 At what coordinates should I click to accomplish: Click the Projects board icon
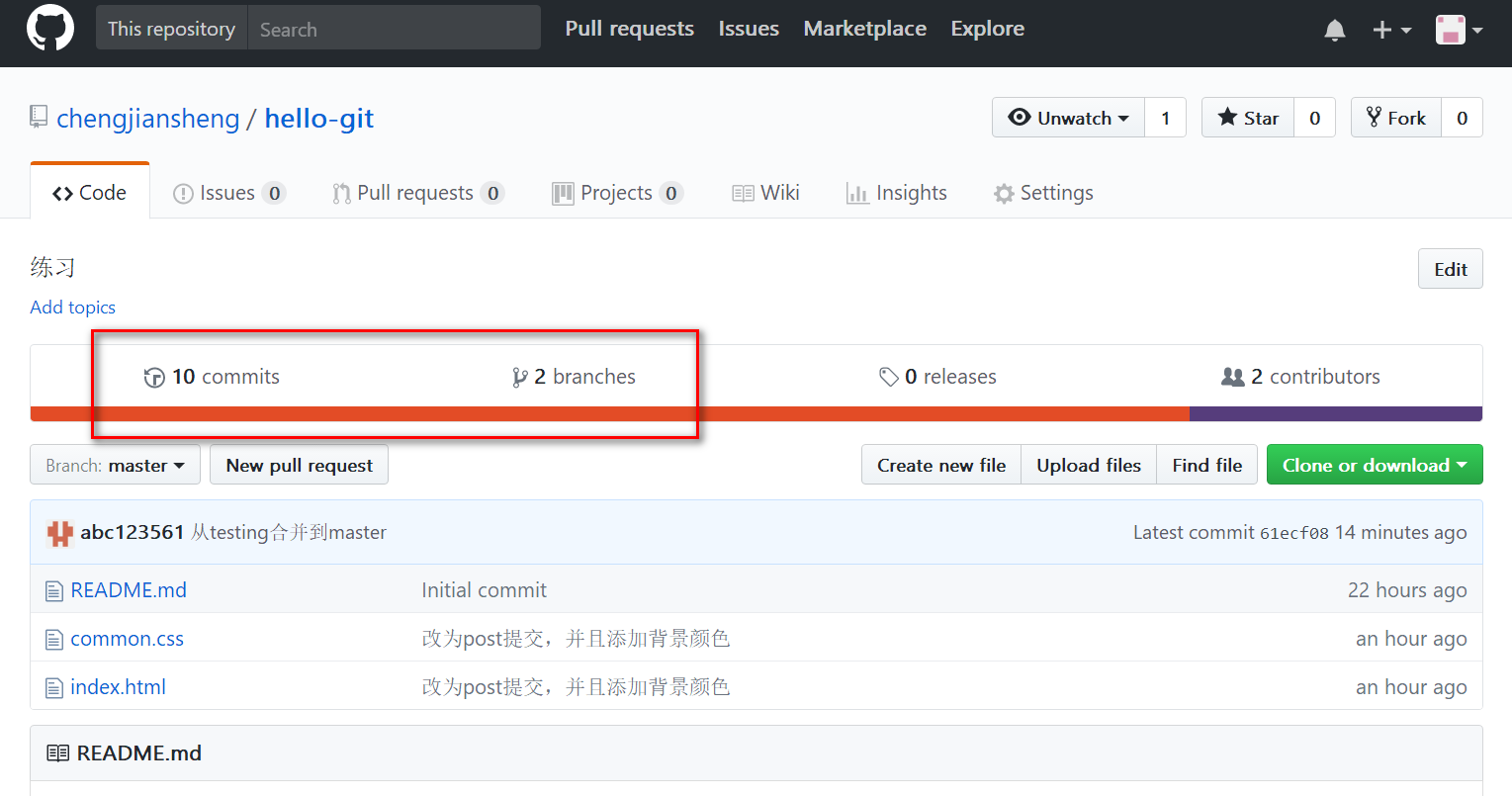(x=563, y=194)
